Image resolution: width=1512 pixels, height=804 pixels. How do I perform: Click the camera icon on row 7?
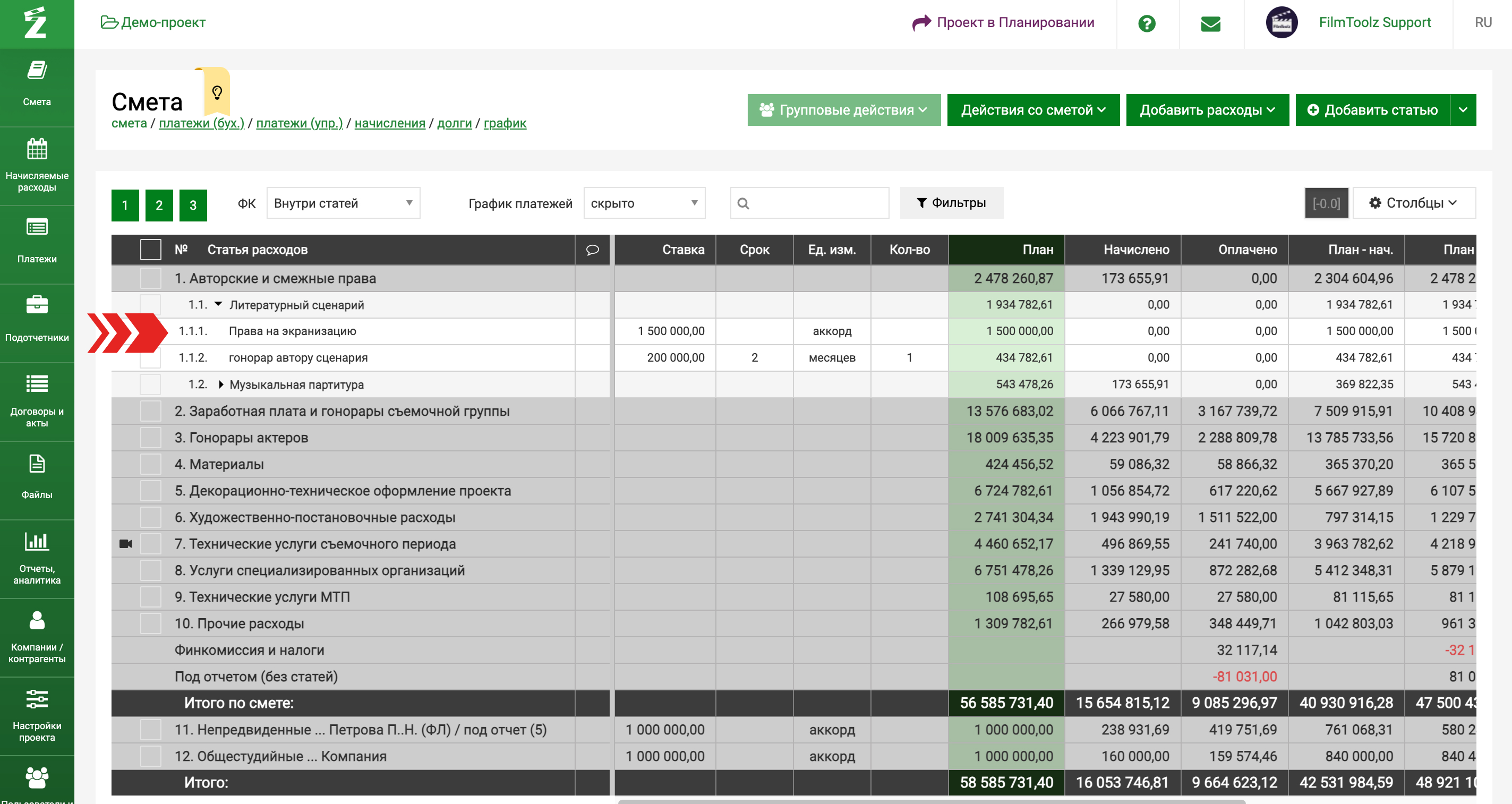pyautogui.click(x=126, y=543)
